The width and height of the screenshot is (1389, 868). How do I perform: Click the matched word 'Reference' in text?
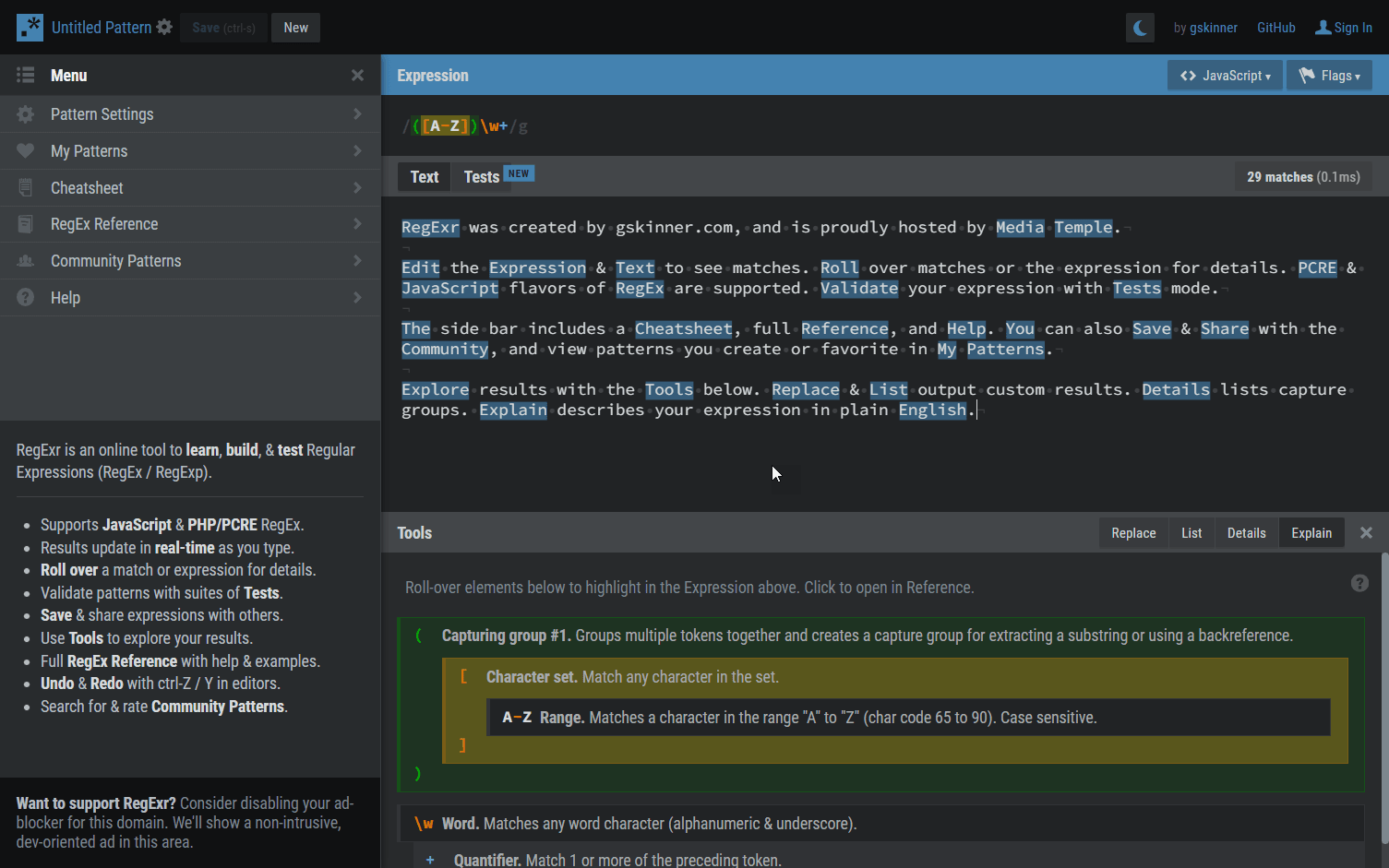(x=844, y=329)
